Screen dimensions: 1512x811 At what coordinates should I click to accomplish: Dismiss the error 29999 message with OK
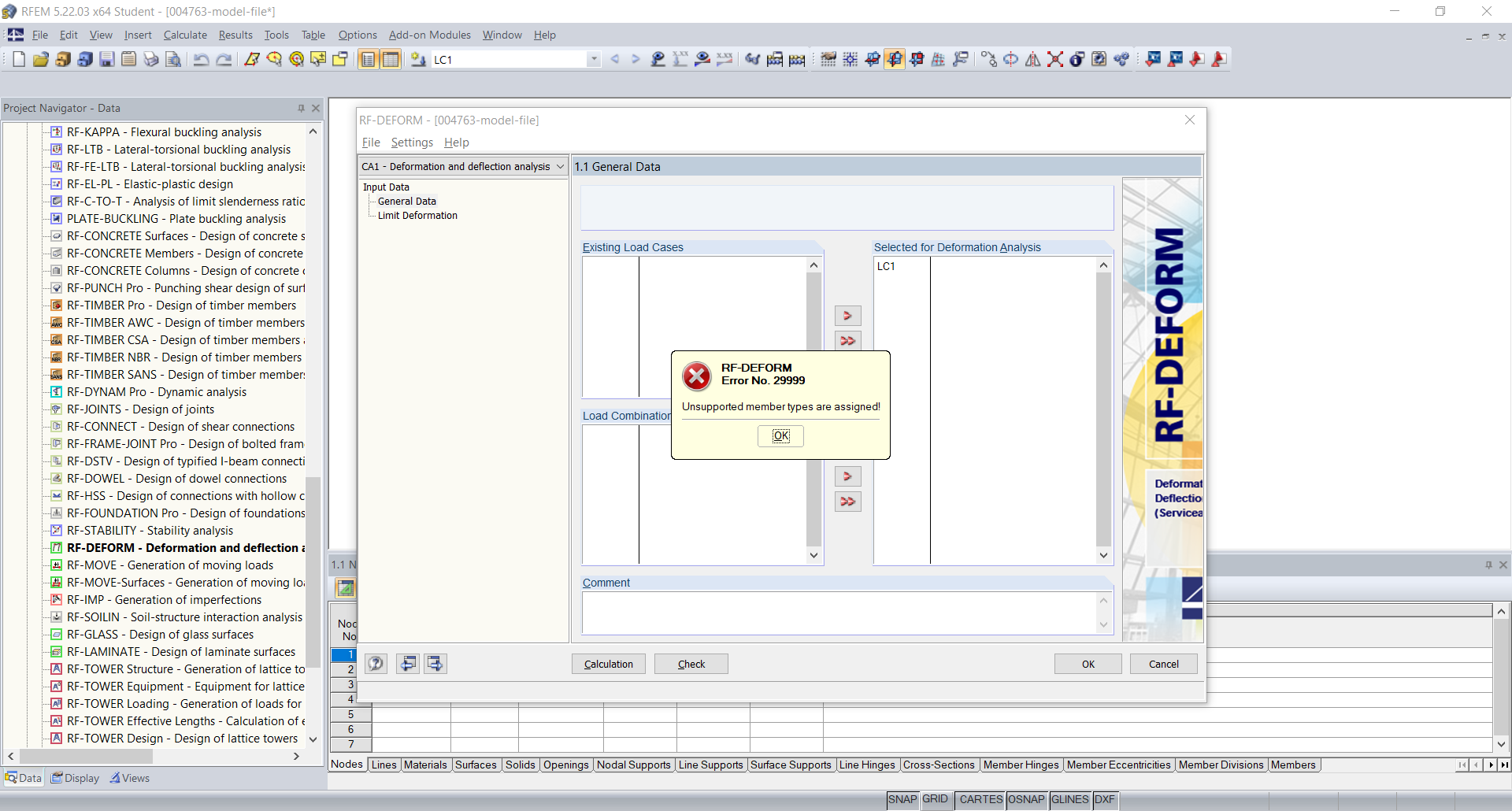[x=780, y=436]
